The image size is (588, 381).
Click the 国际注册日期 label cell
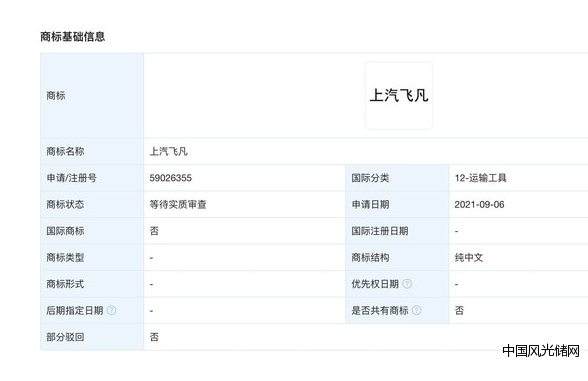click(x=397, y=231)
